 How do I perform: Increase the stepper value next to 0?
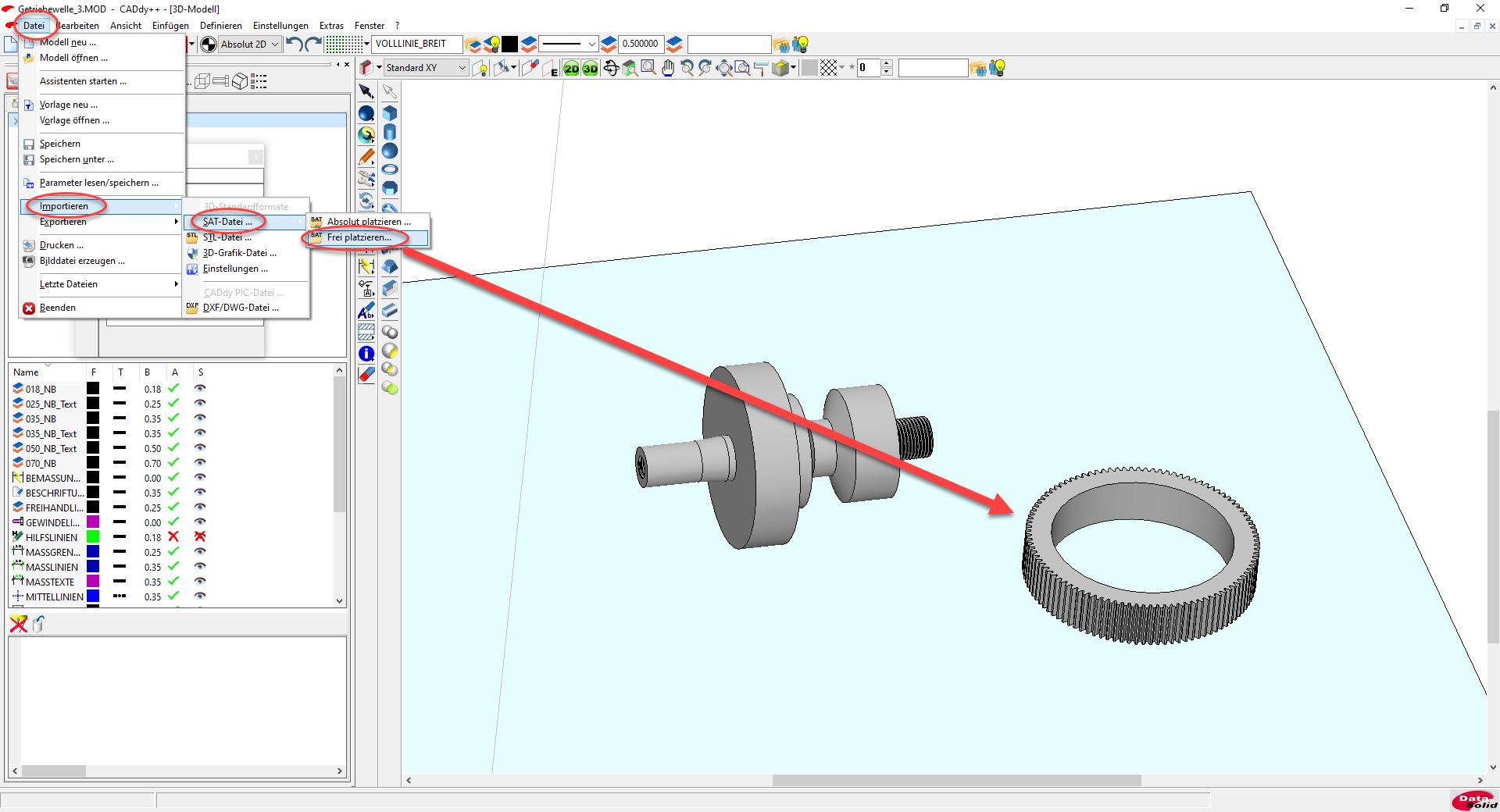[887, 64]
